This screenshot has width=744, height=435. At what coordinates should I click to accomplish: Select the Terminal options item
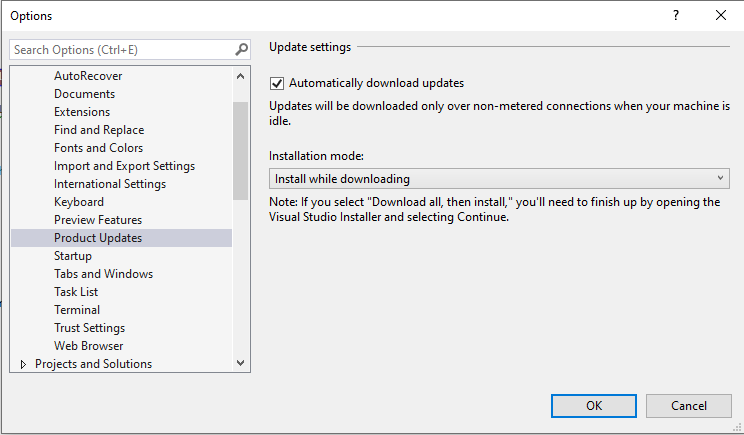(77, 310)
